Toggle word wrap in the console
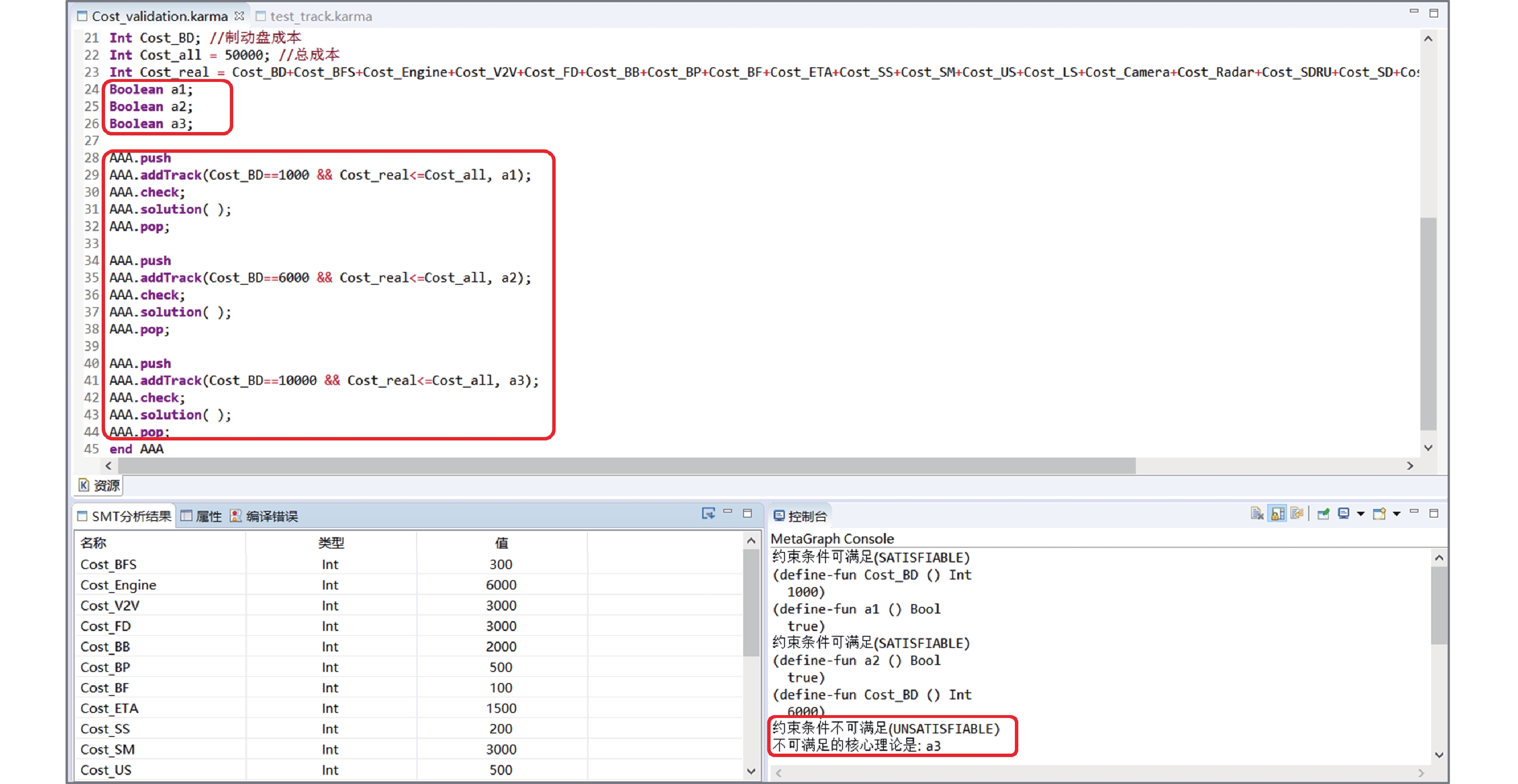1518x784 pixels. [x=1296, y=514]
